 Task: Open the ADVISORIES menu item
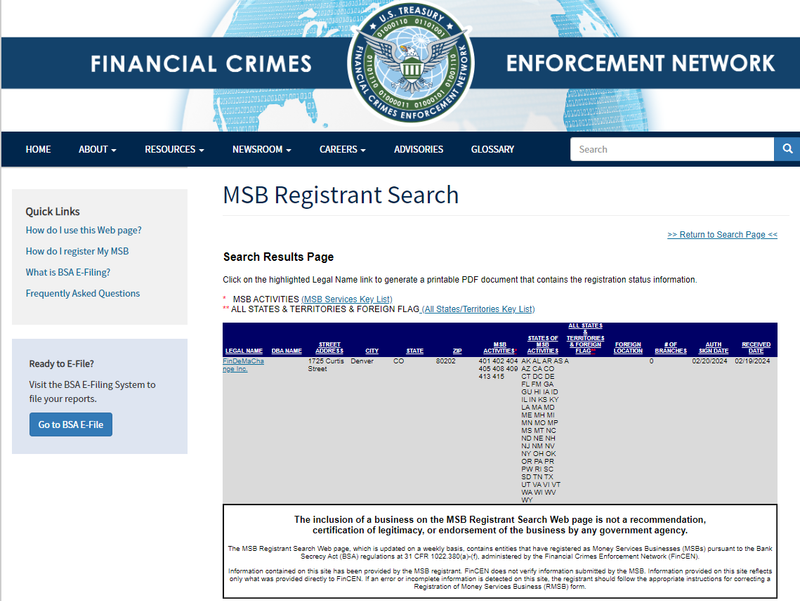418,149
